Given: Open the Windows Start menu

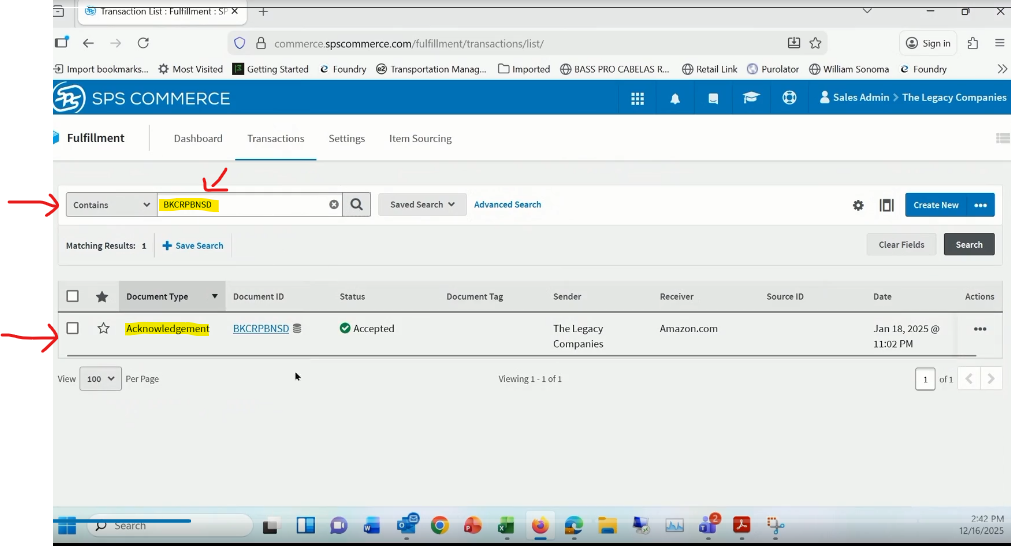Looking at the screenshot, I should pos(66,526).
